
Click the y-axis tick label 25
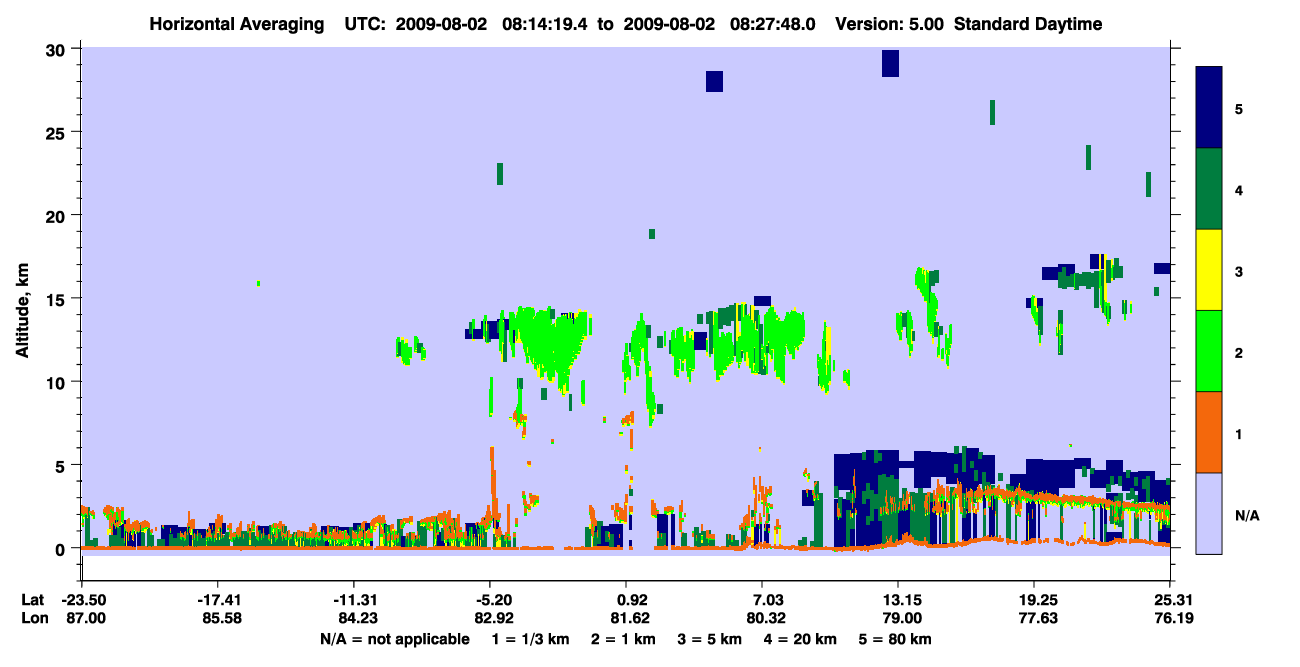click(x=58, y=132)
